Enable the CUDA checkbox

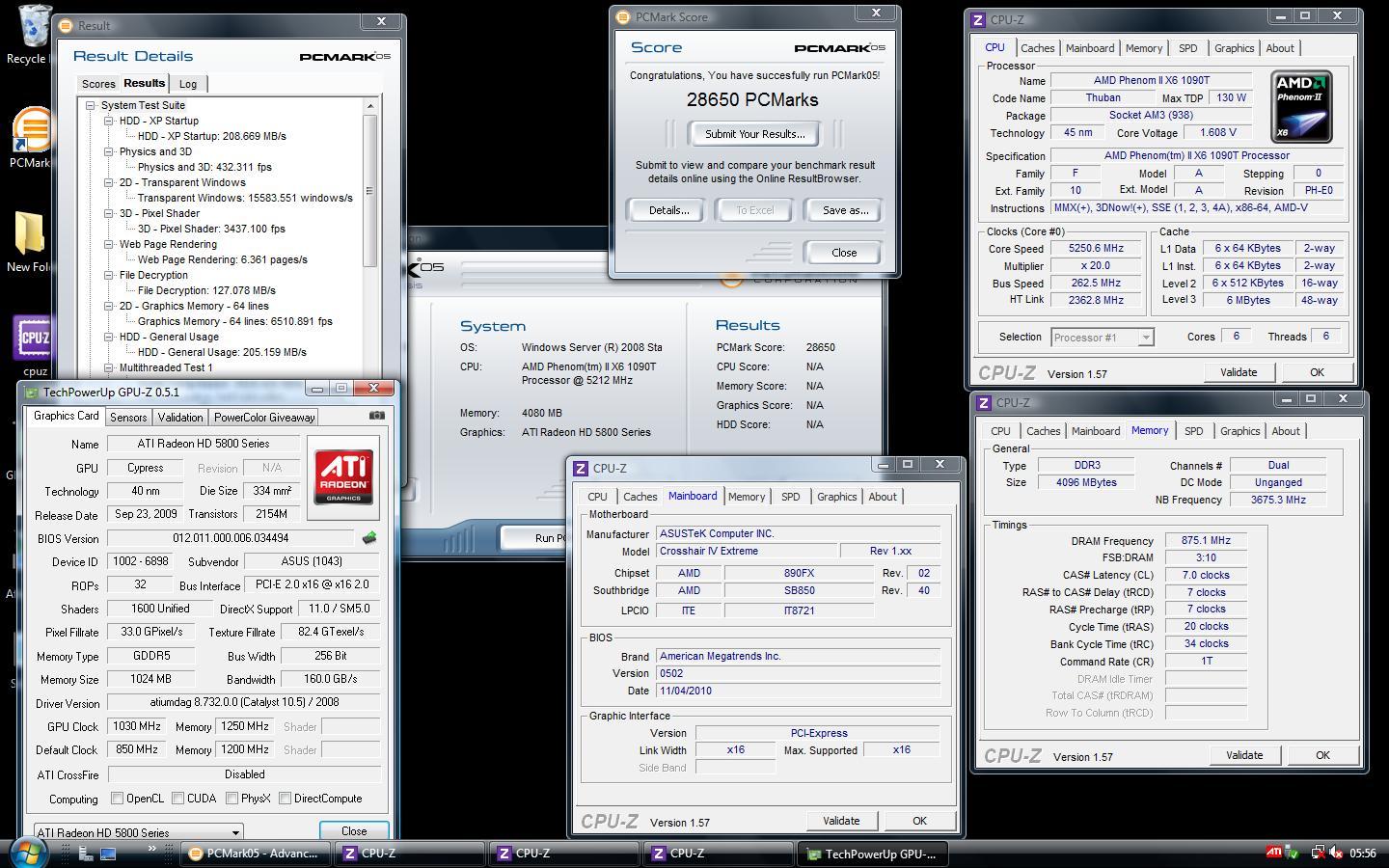[178, 799]
